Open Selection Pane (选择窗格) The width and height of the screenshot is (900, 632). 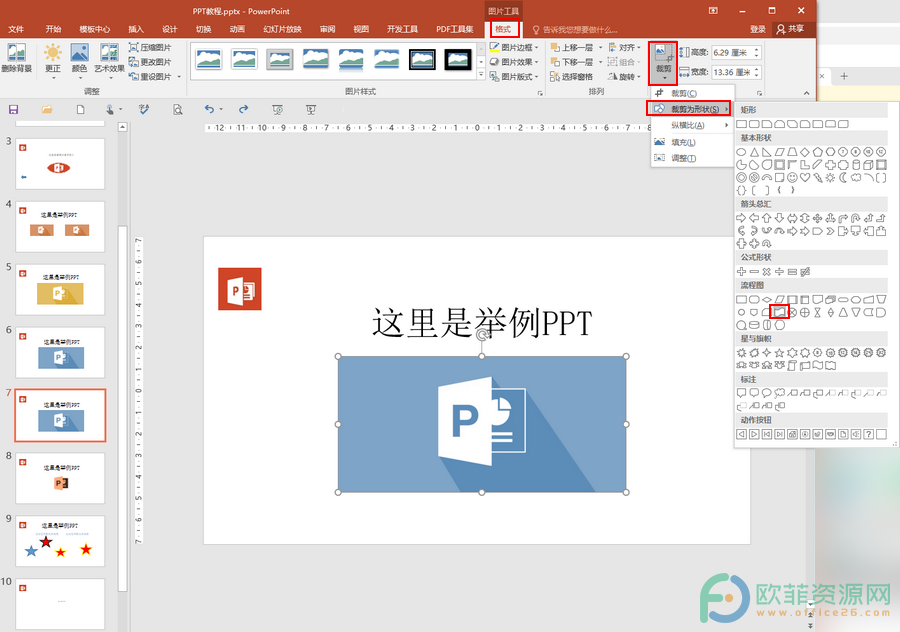(572, 76)
